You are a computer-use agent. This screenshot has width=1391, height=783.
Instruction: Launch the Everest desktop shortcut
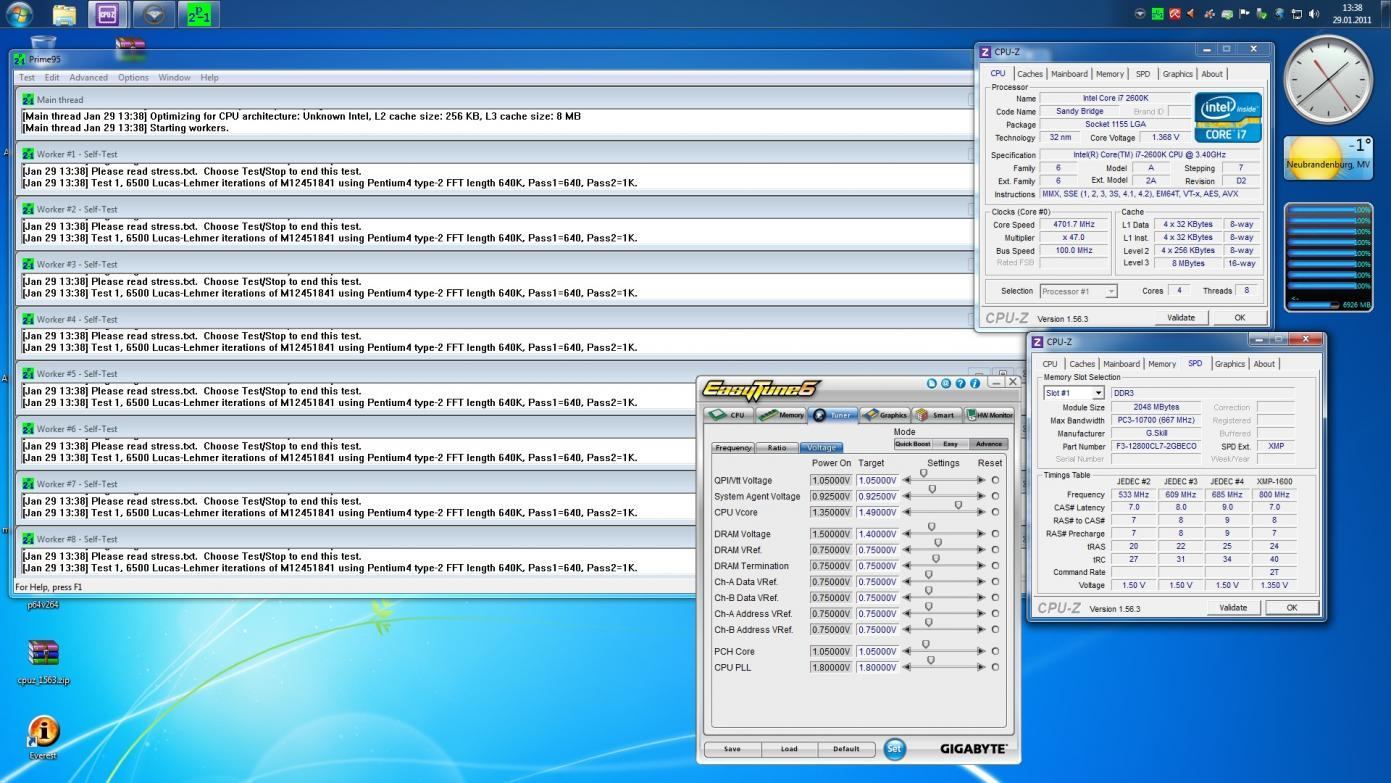43,737
